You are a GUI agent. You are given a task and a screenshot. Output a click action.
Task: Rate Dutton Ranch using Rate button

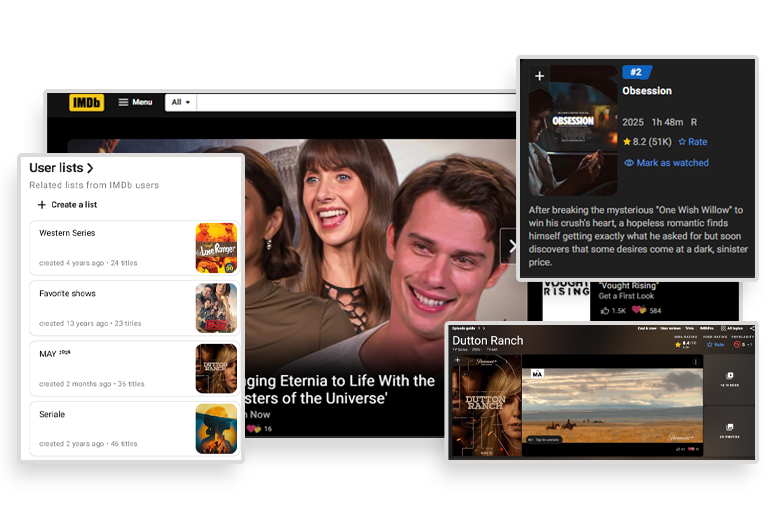(x=716, y=344)
